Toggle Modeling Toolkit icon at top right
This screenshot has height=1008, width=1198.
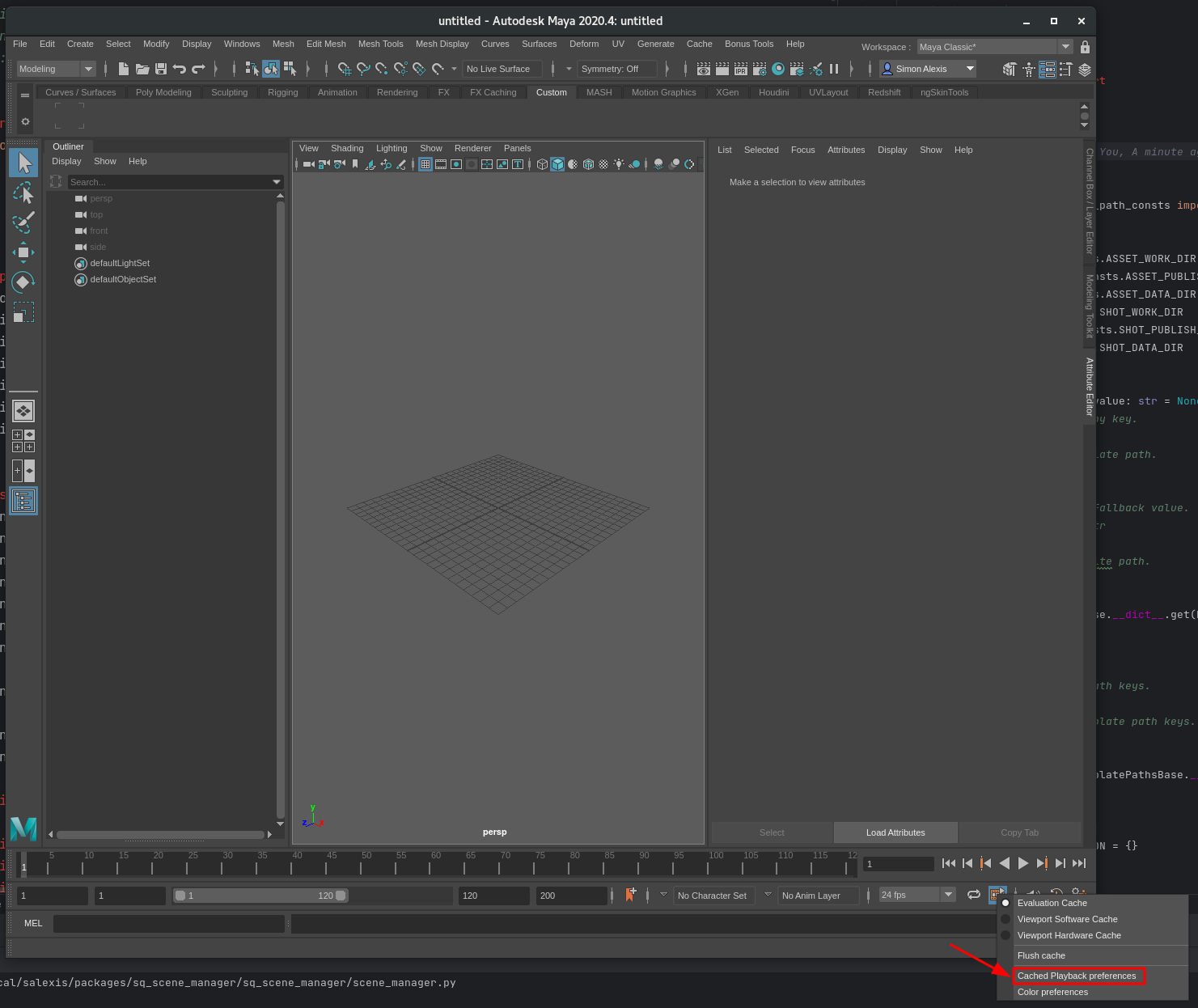[1010, 69]
